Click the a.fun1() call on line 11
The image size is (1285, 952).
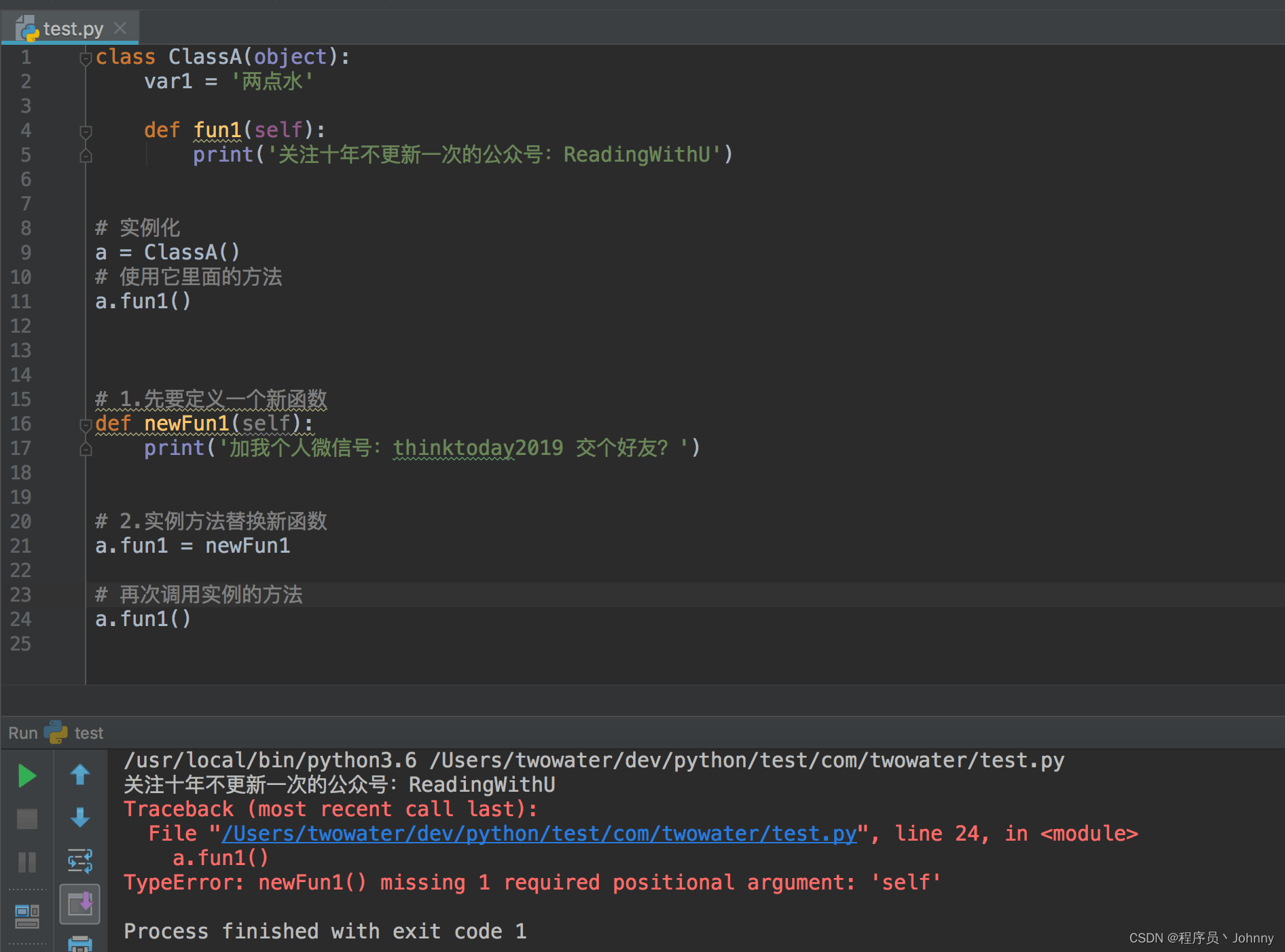(x=143, y=301)
